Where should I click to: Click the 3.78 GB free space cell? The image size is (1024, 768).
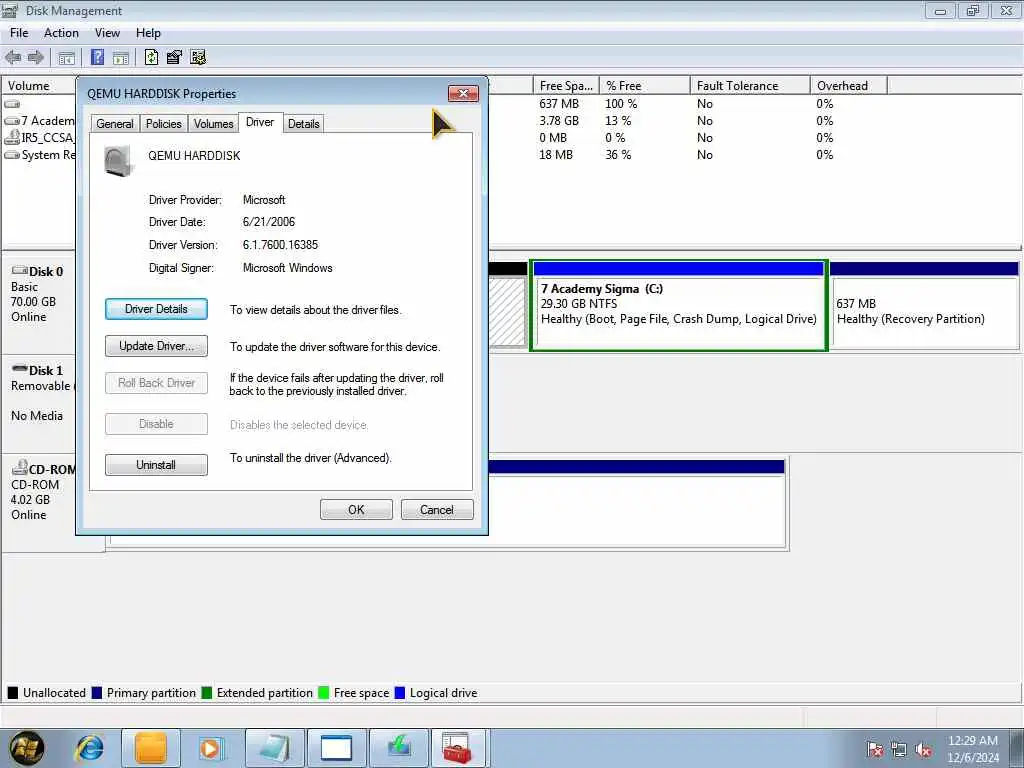pyautogui.click(x=559, y=121)
